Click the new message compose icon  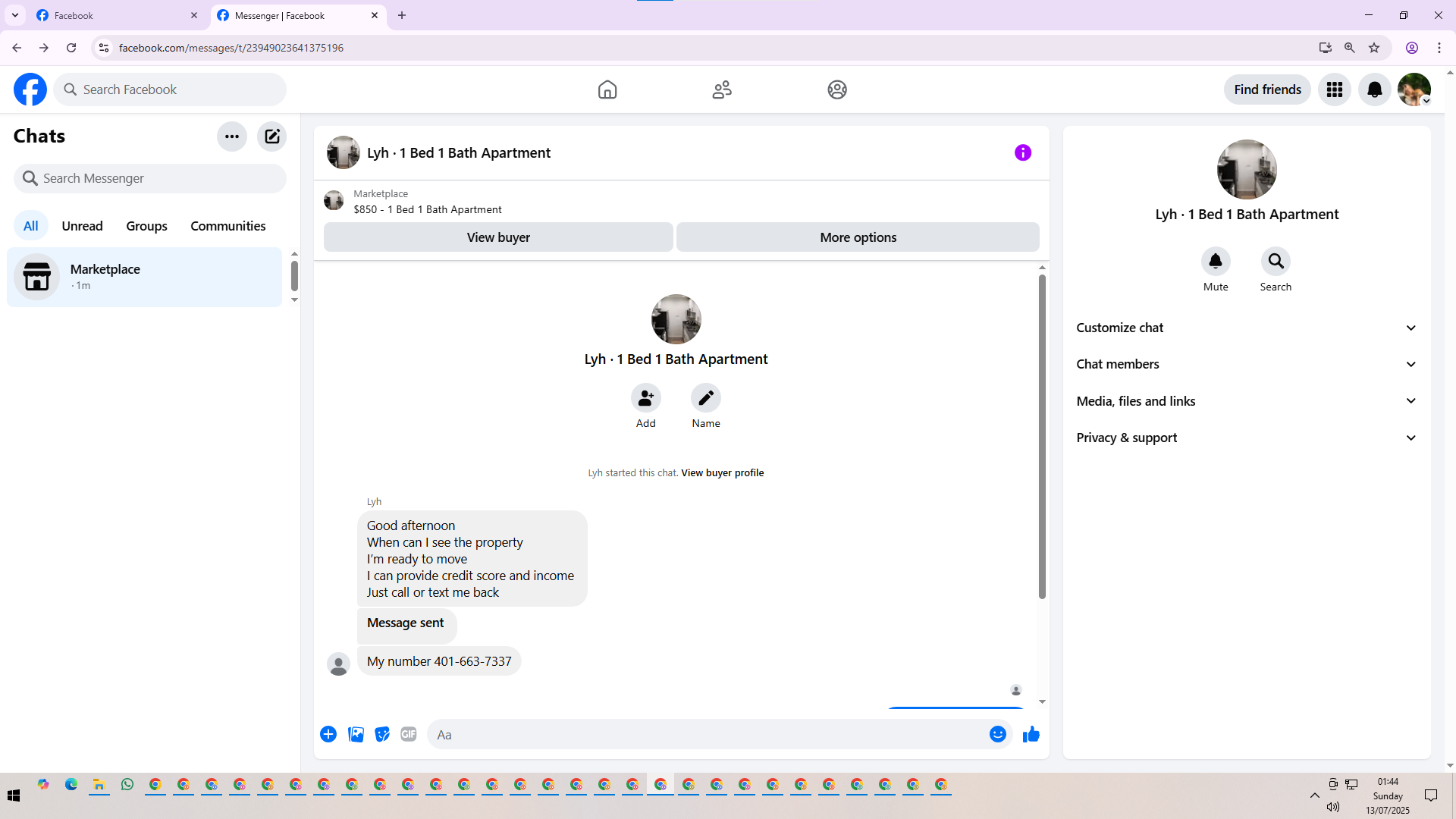[x=271, y=136]
